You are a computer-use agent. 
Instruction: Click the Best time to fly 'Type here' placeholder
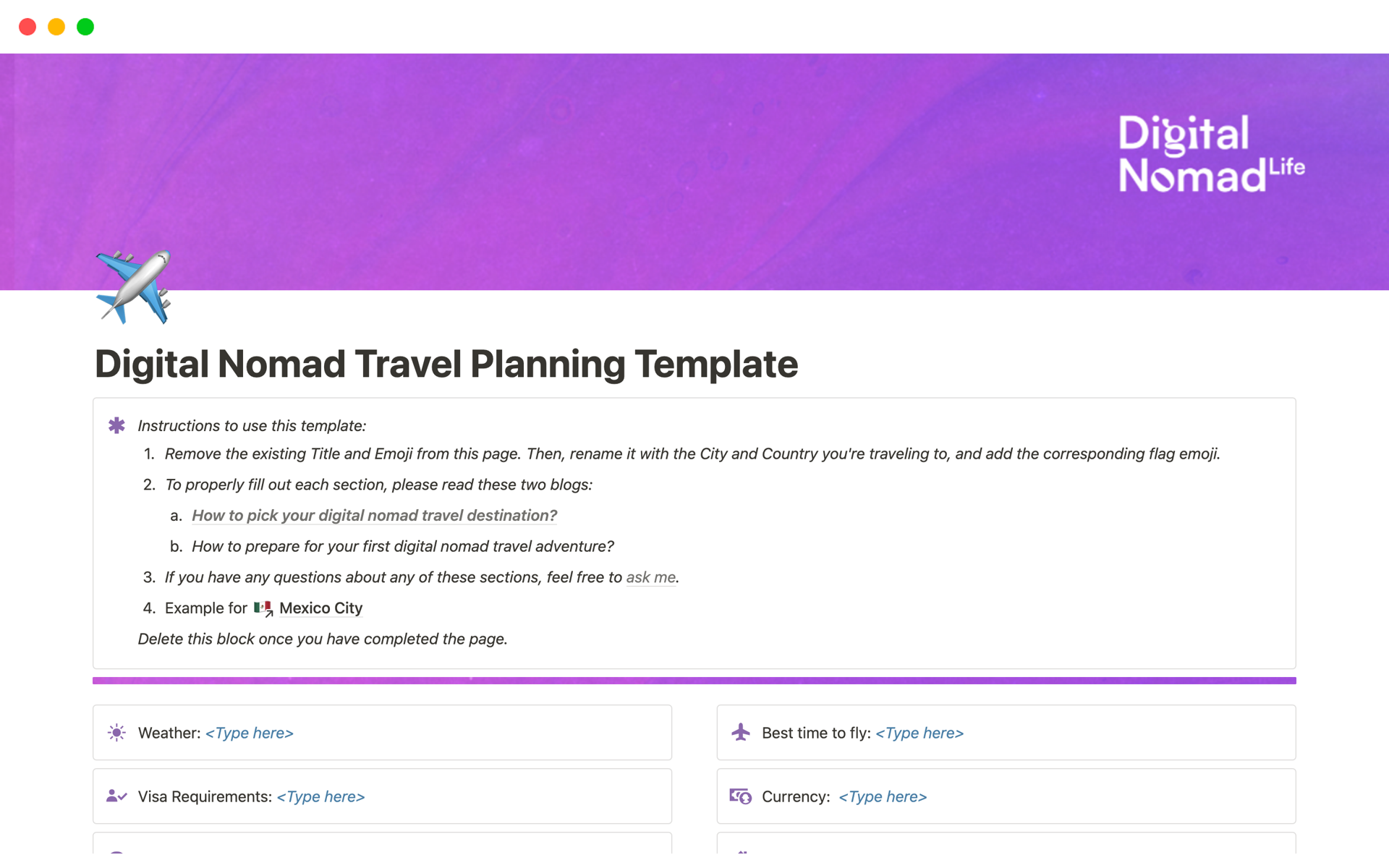tap(919, 733)
